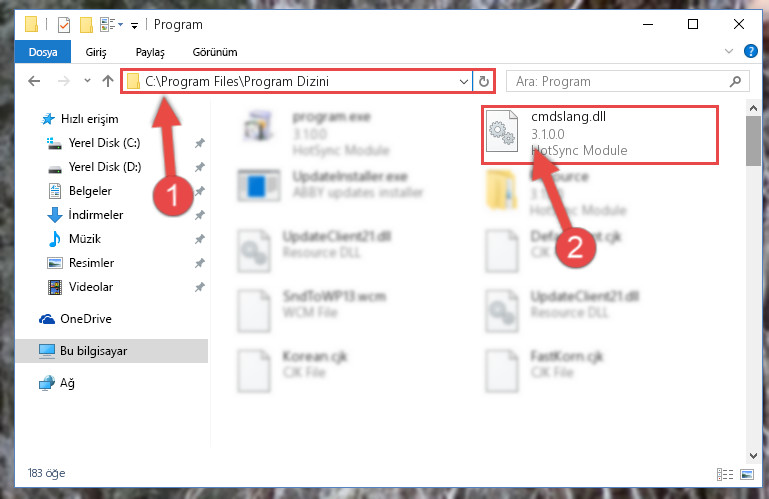Screen dimensions: 769x499
Task: Open the Görünüm ribbon tab
Action: click(x=215, y=52)
